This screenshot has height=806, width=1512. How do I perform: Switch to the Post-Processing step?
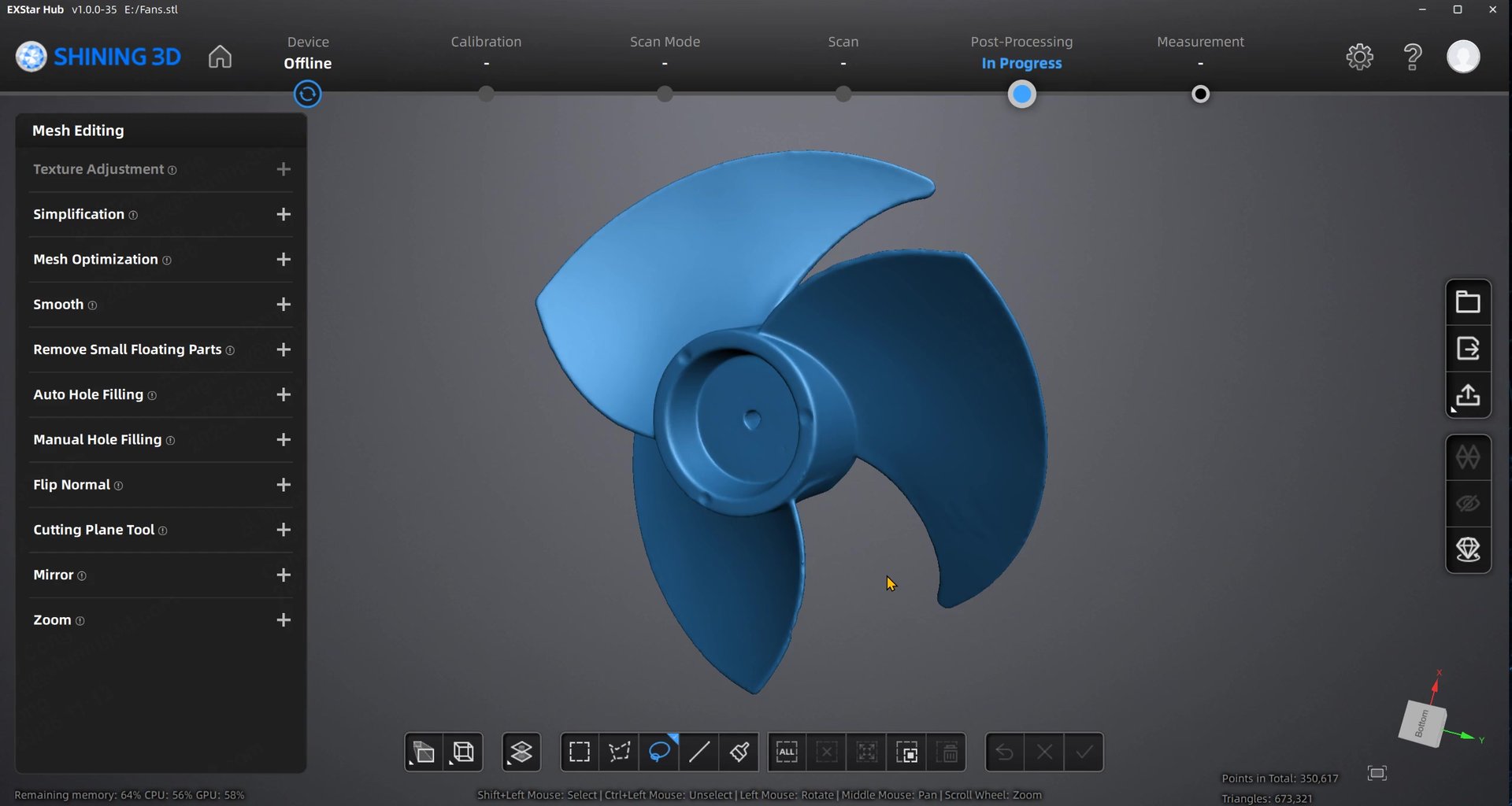[x=1021, y=94]
